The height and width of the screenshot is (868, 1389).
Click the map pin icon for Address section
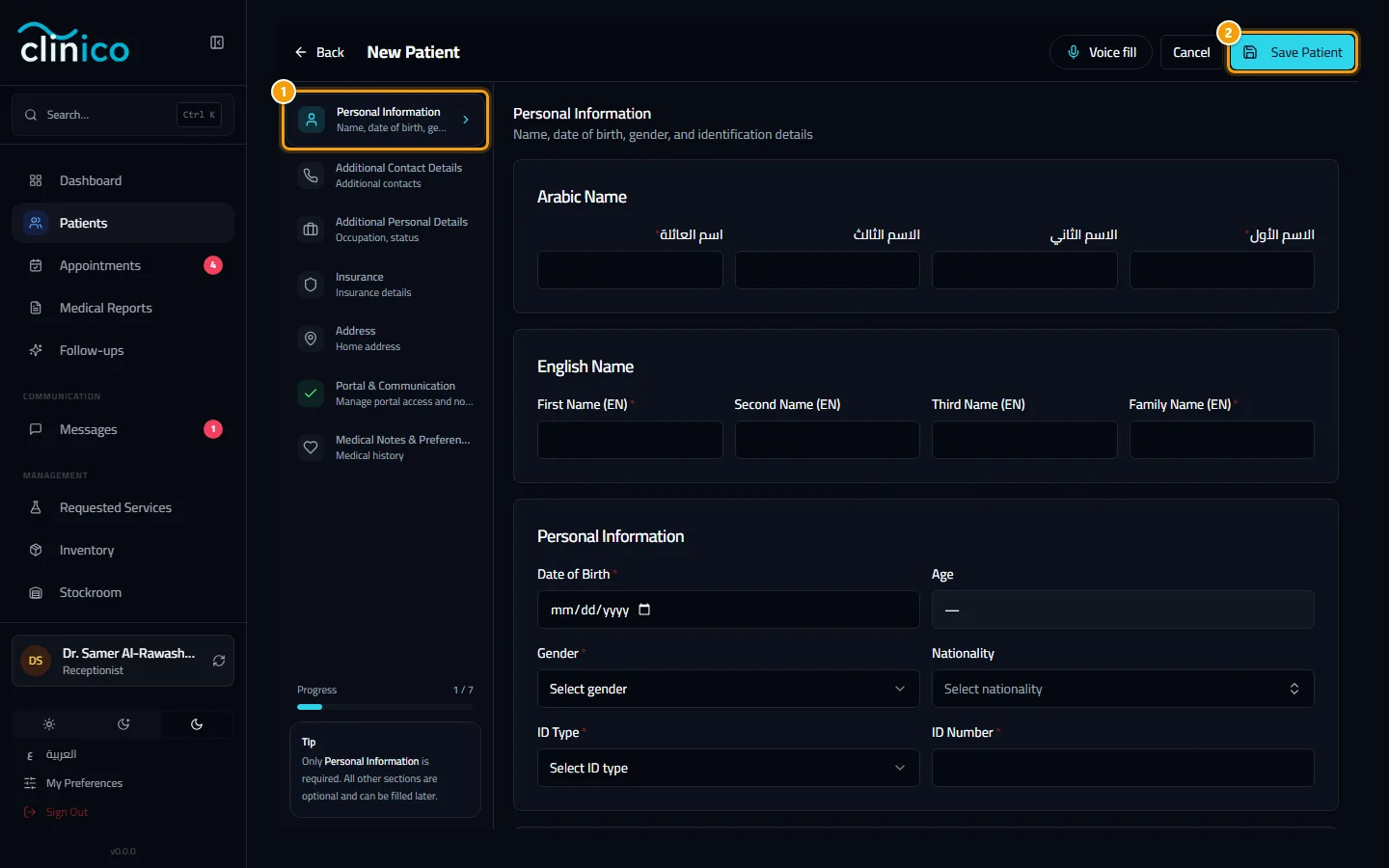pyautogui.click(x=311, y=339)
